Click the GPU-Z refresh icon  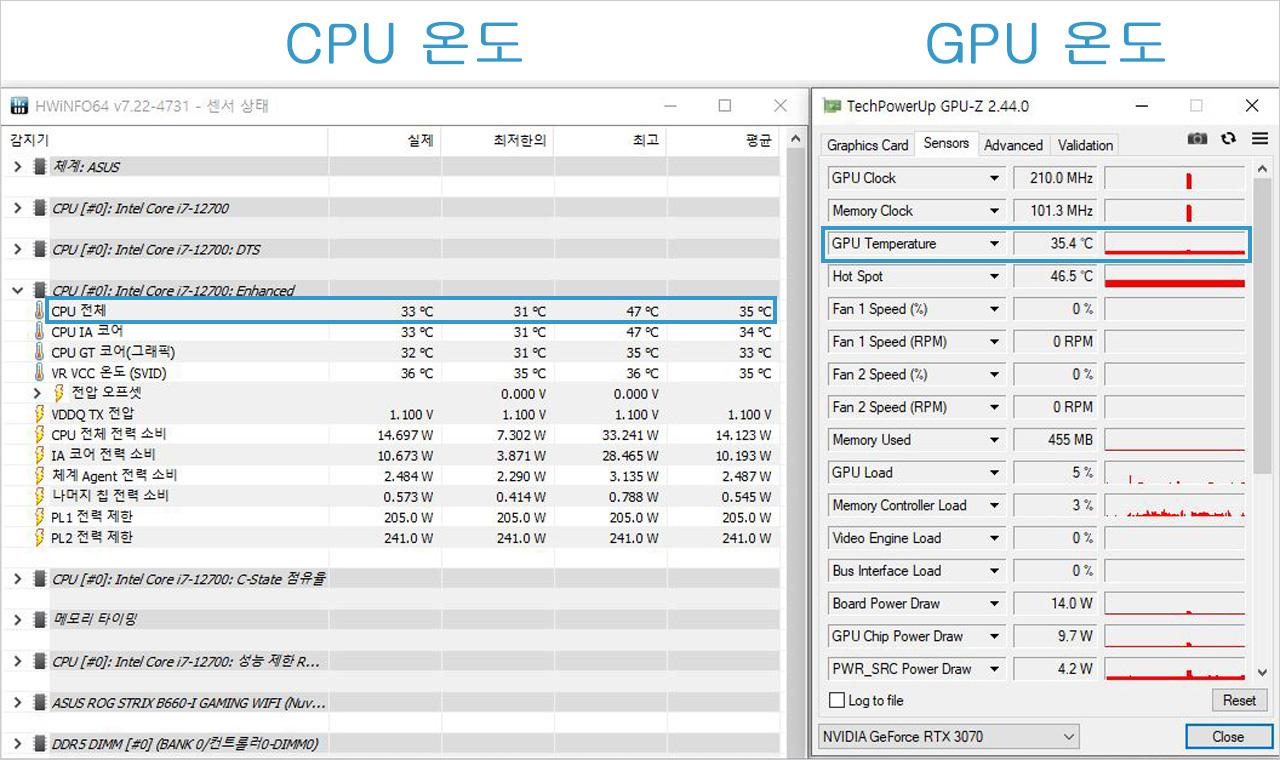pyautogui.click(x=1228, y=139)
